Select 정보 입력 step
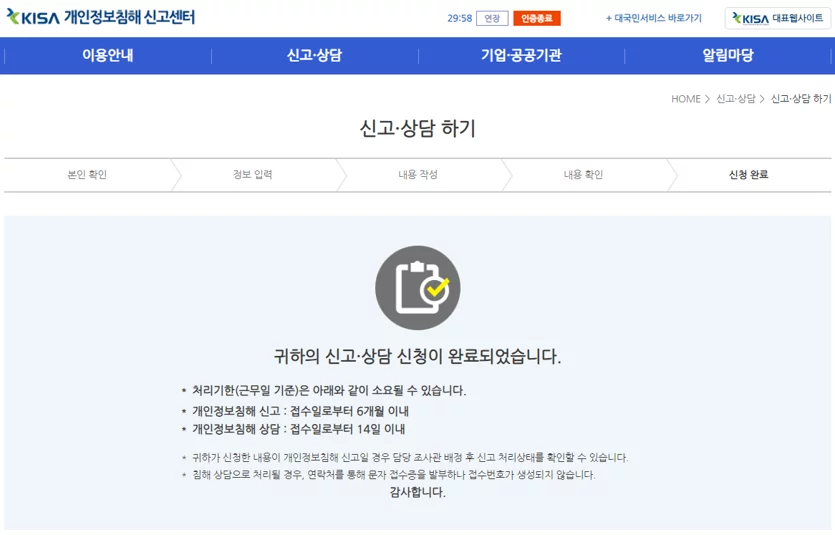Viewport: 835px width, 535px height. (x=252, y=175)
